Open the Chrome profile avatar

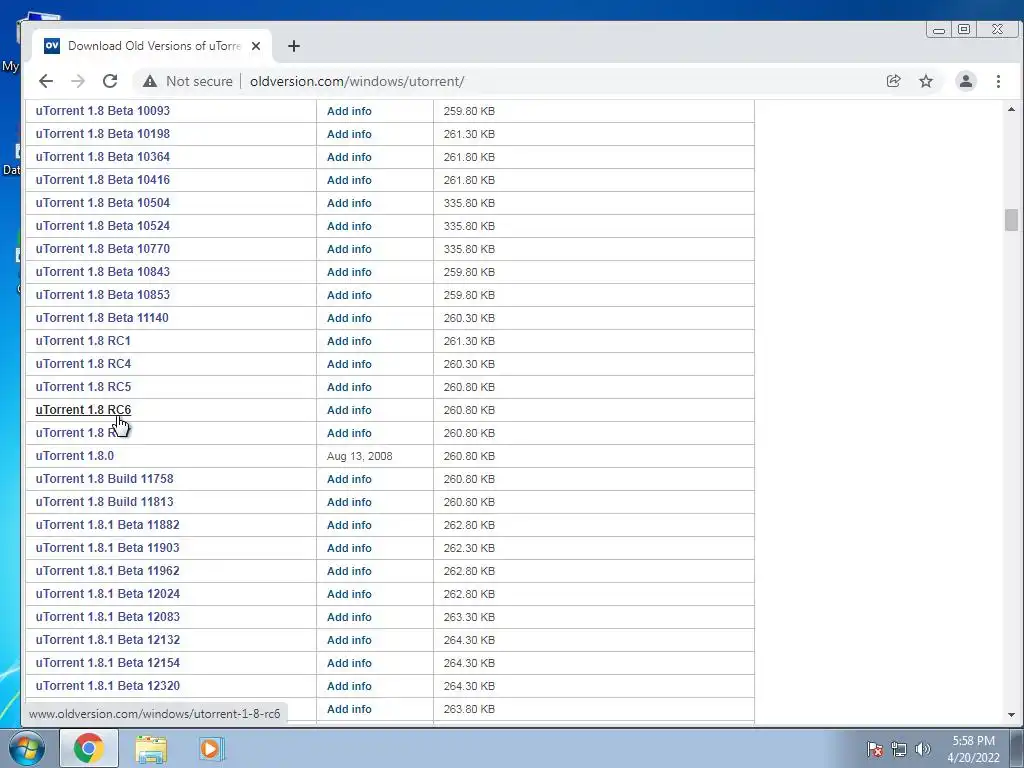click(966, 81)
